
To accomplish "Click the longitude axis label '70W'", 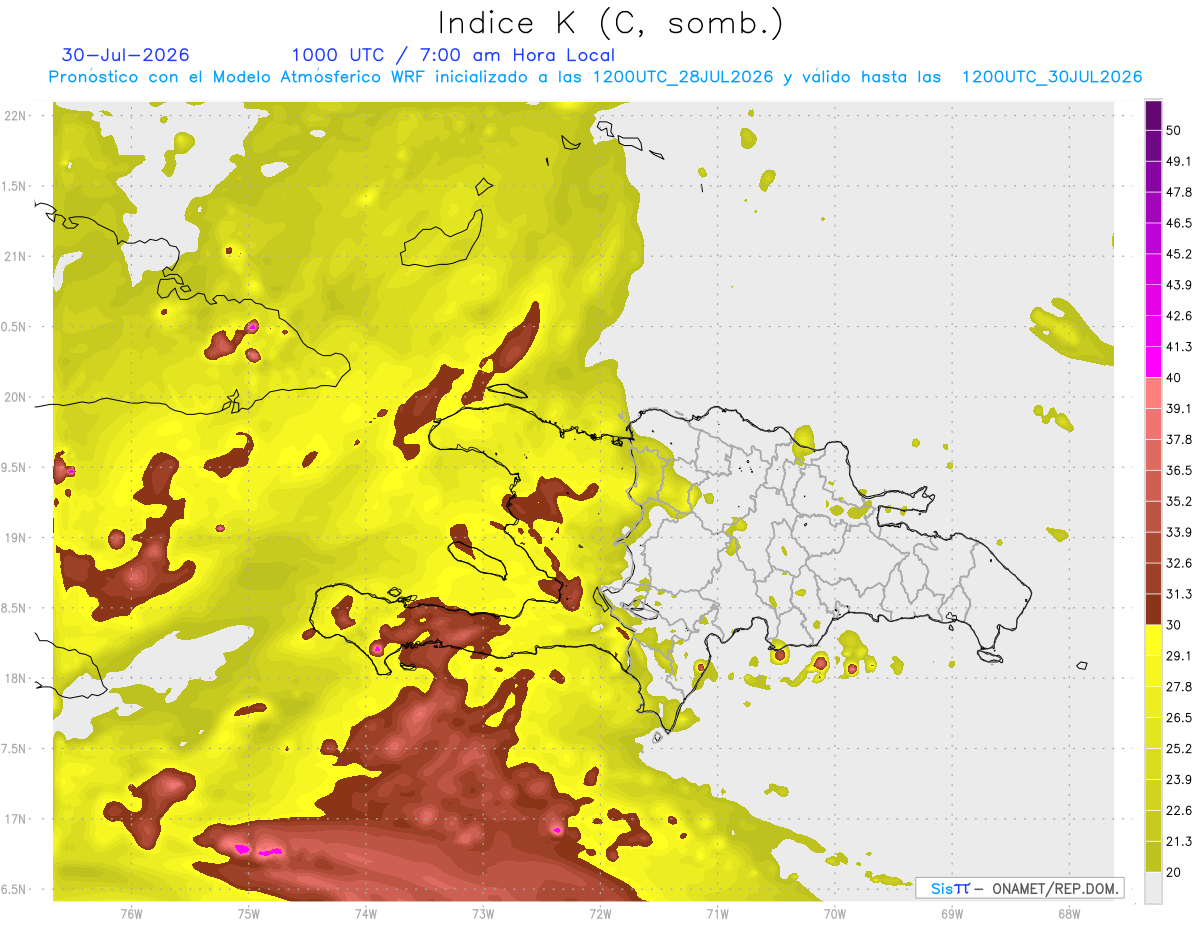I will tap(834, 914).
